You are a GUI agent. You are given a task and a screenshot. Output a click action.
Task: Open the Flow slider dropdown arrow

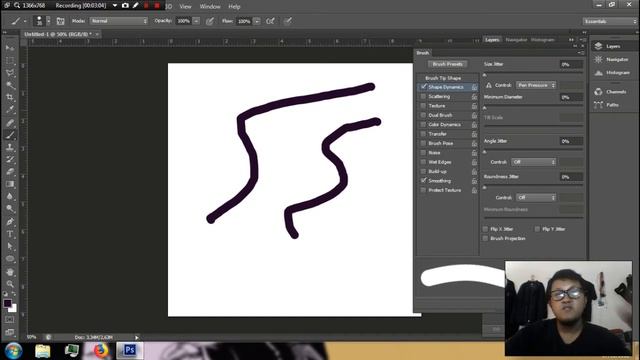(257, 21)
